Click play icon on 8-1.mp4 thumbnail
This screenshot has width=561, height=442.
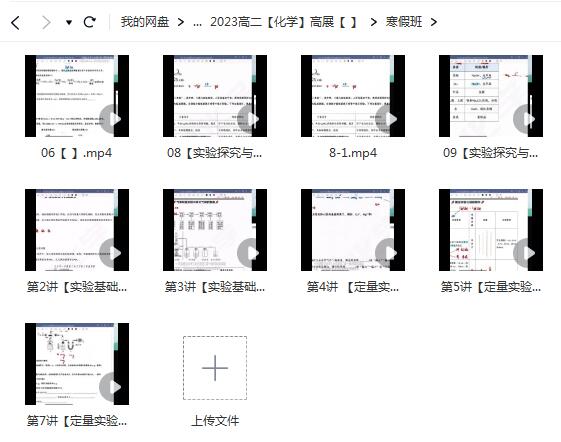(x=387, y=118)
